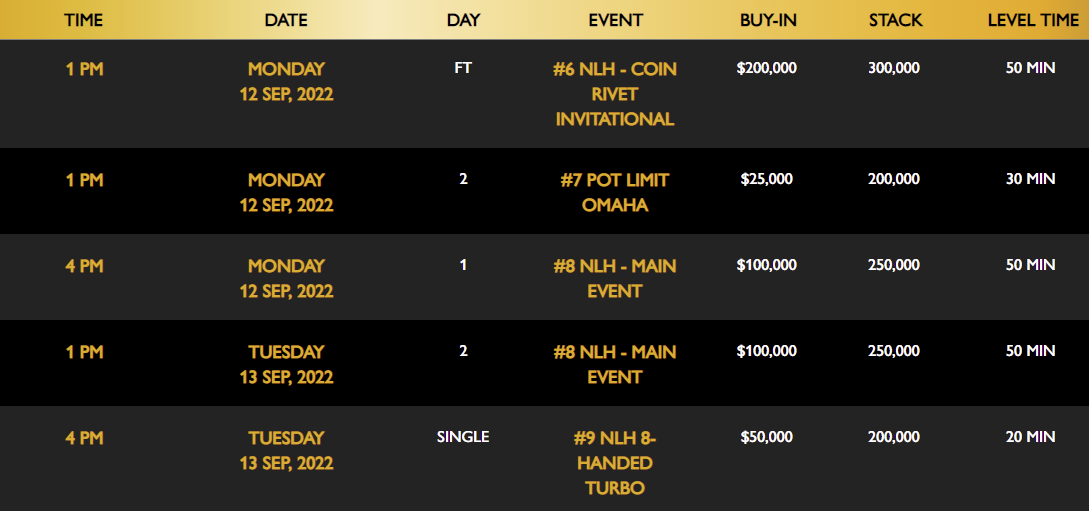Open the #6 NLH - Coin Rivet Invitational event
The image size is (1089, 511).
coord(615,94)
